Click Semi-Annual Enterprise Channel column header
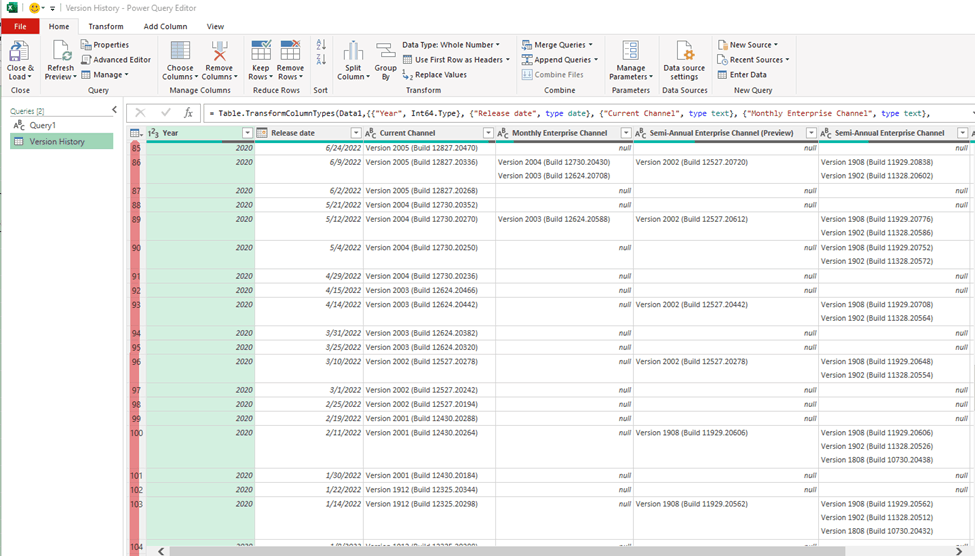Screen dimensions: 975x556 (x=894, y=133)
